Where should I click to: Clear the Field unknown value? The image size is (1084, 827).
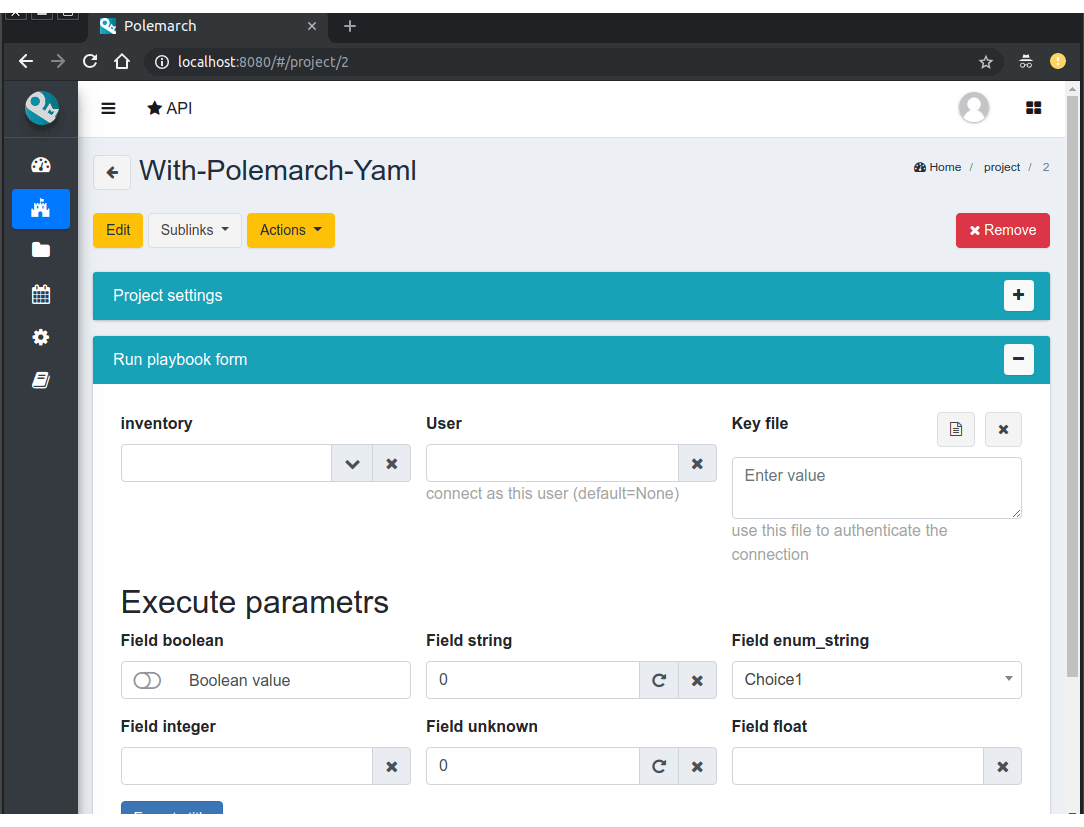(x=697, y=766)
